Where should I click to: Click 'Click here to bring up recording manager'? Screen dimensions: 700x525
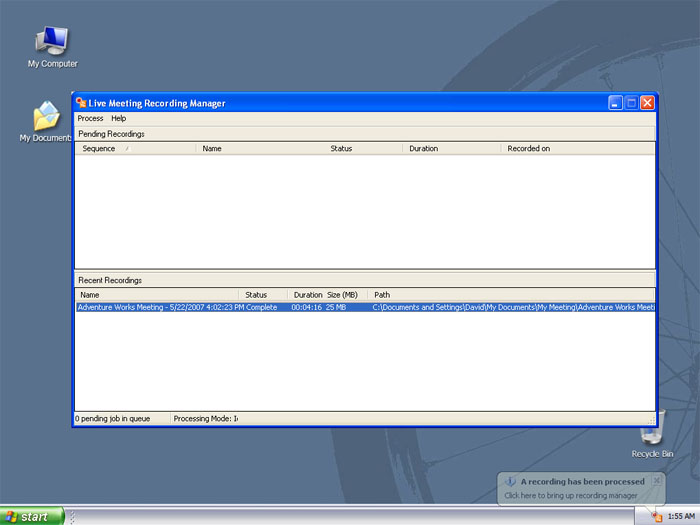pos(571,496)
